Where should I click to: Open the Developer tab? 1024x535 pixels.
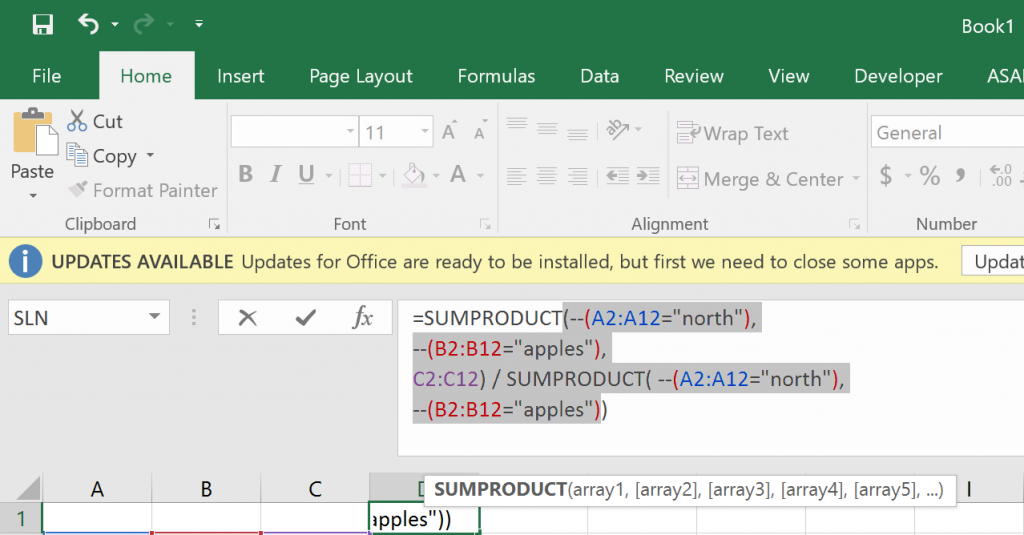click(898, 76)
